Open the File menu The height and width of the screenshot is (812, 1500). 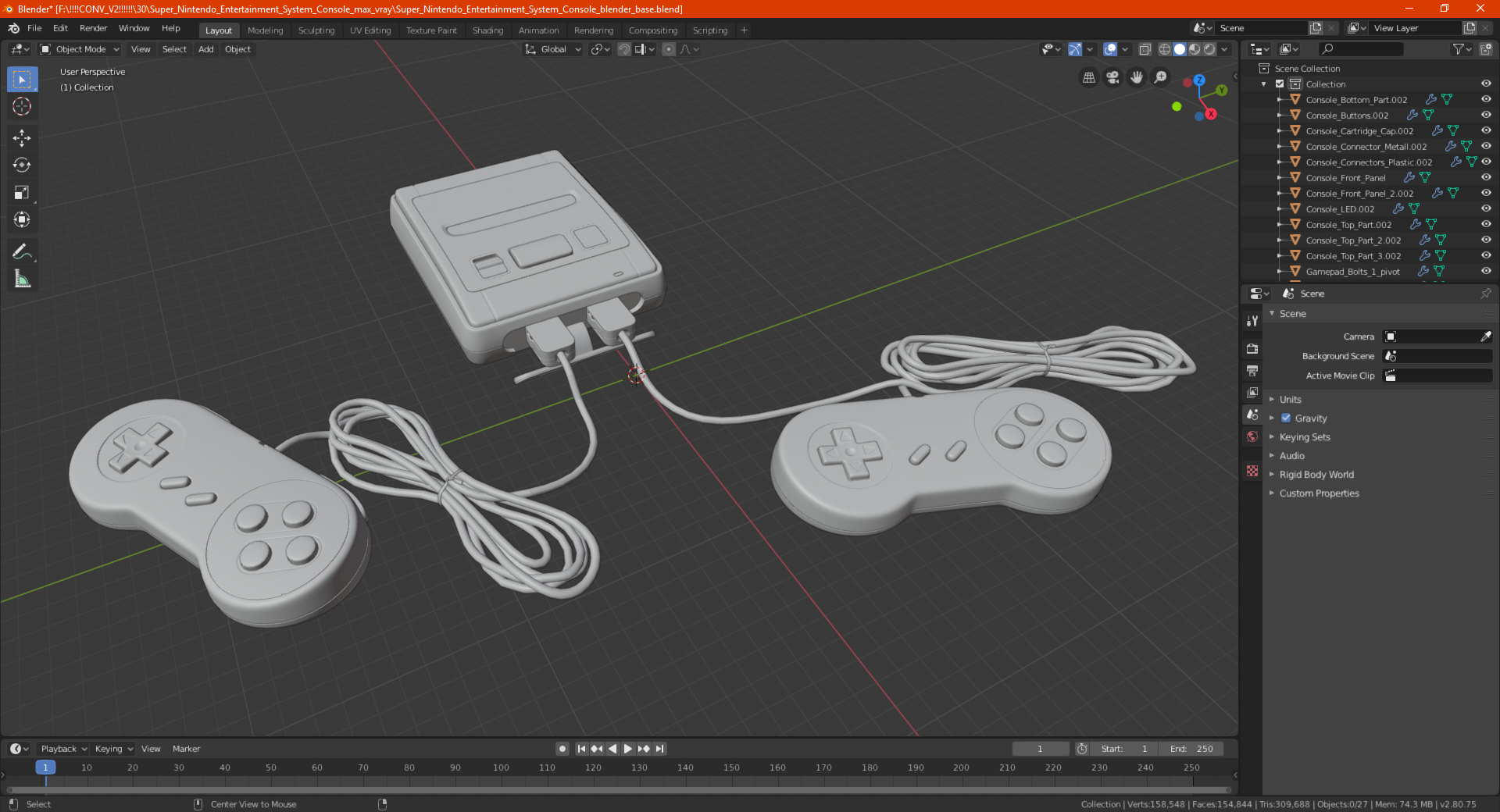(34, 28)
